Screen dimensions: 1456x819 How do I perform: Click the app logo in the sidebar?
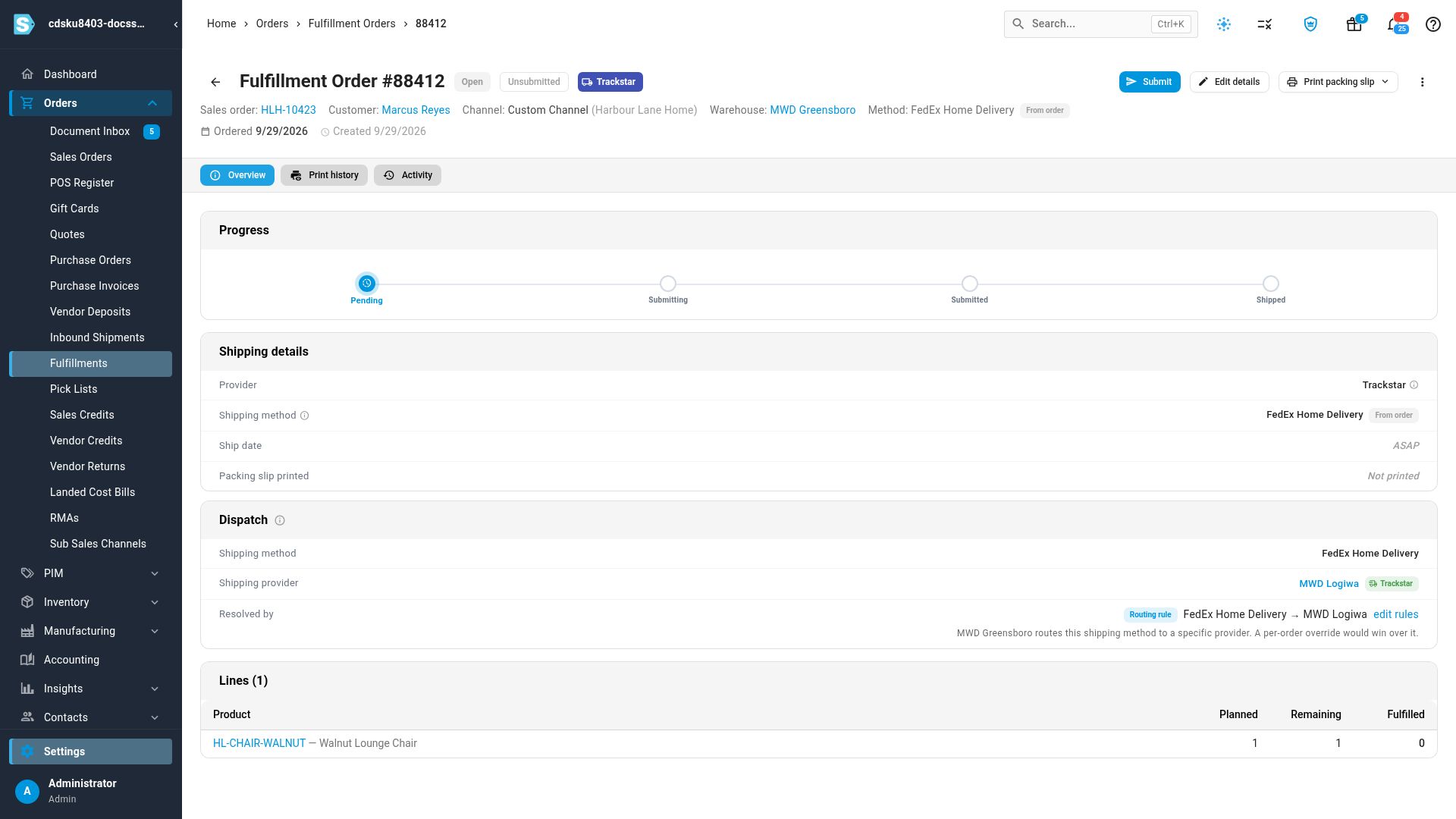tap(24, 24)
